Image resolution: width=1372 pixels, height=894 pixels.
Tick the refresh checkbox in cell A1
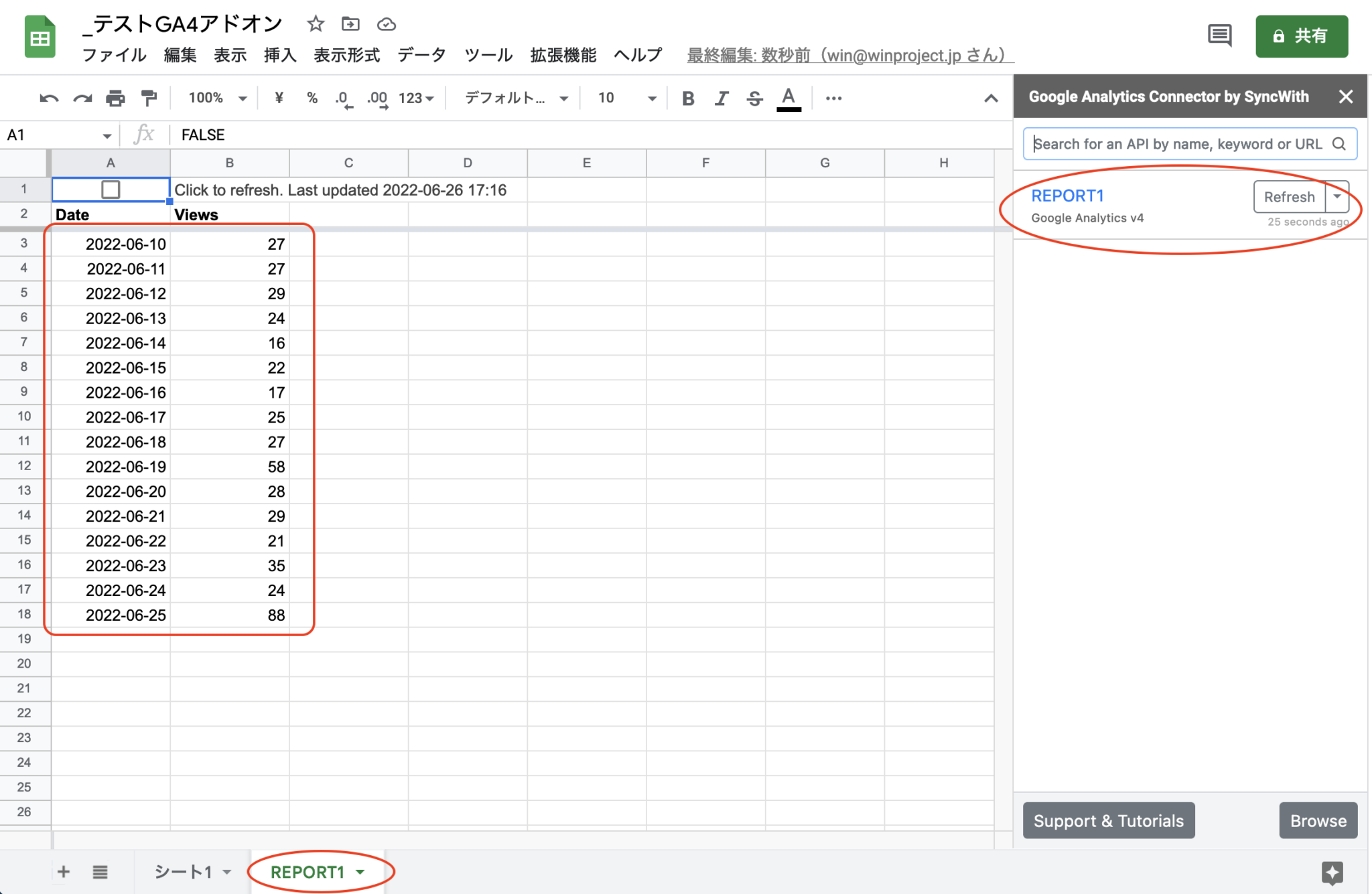(x=111, y=190)
